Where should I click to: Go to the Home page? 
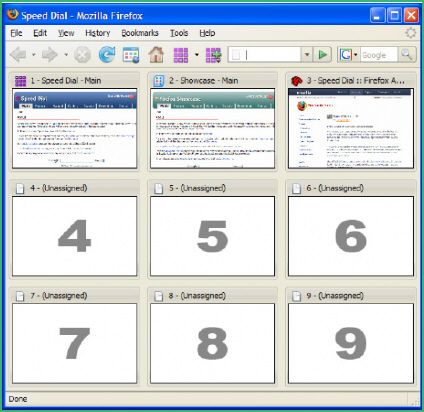pos(156,55)
